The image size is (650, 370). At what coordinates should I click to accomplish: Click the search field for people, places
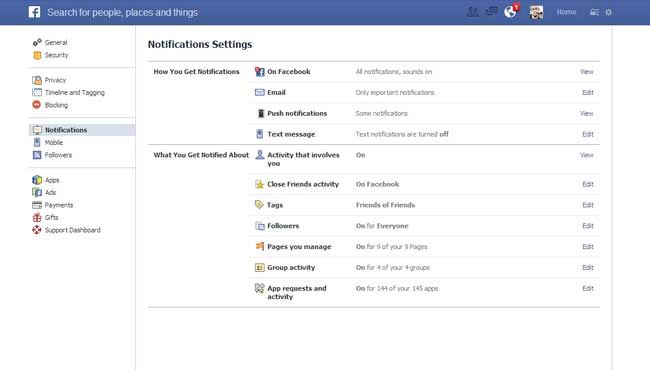pos(123,12)
